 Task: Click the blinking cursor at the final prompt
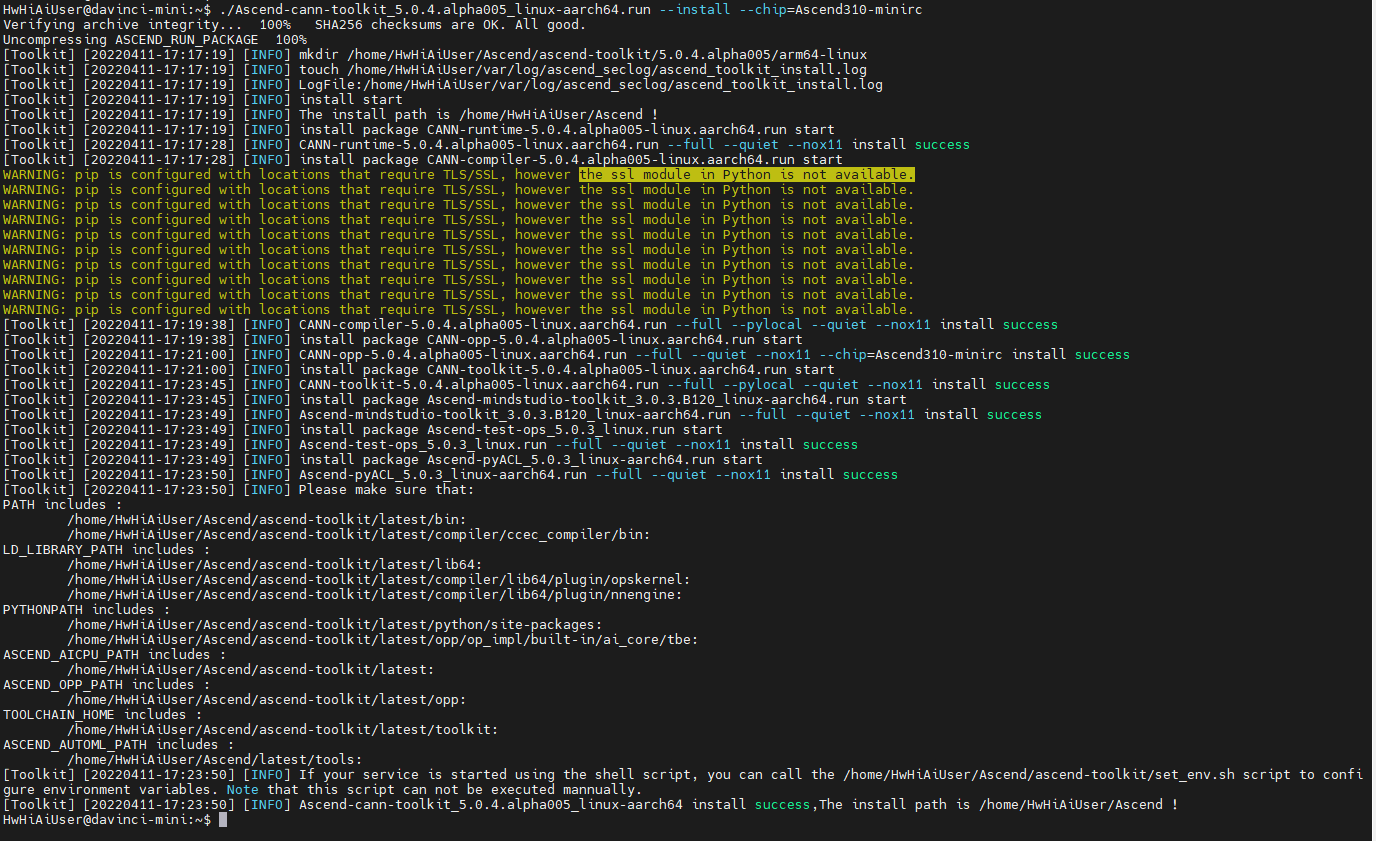(223, 820)
